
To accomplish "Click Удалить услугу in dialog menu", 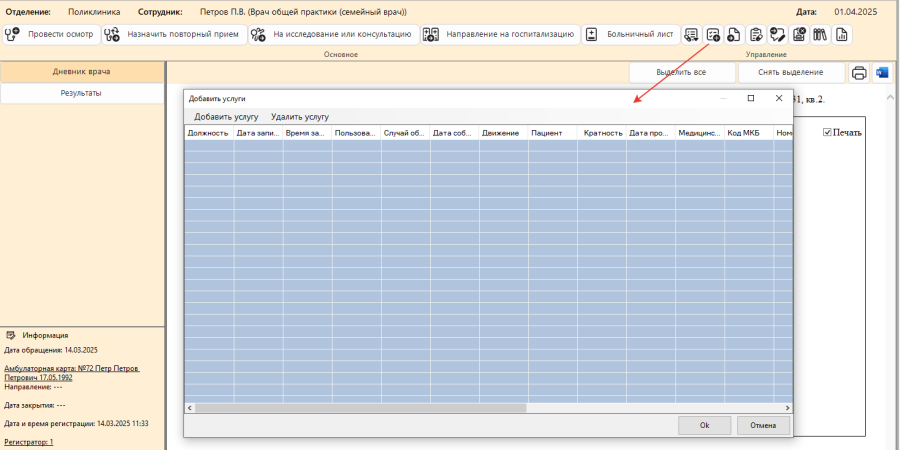I will [x=300, y=117].
